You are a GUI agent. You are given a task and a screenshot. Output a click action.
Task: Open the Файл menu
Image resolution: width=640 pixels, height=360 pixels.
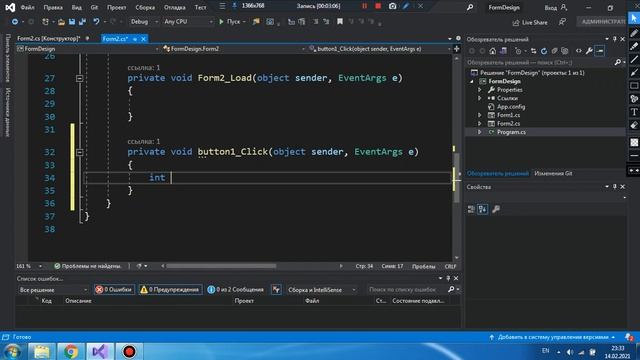click(27, 7)
